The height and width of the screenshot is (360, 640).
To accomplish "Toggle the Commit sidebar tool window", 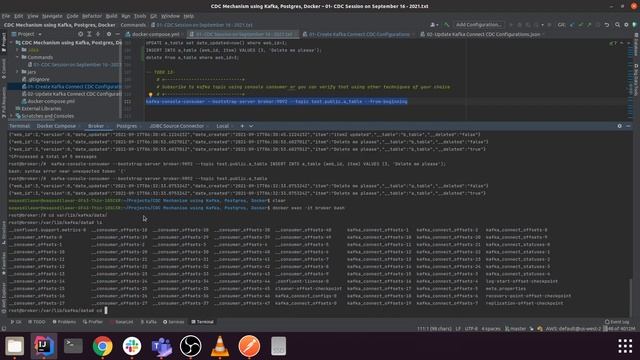I will pos(4,69).
